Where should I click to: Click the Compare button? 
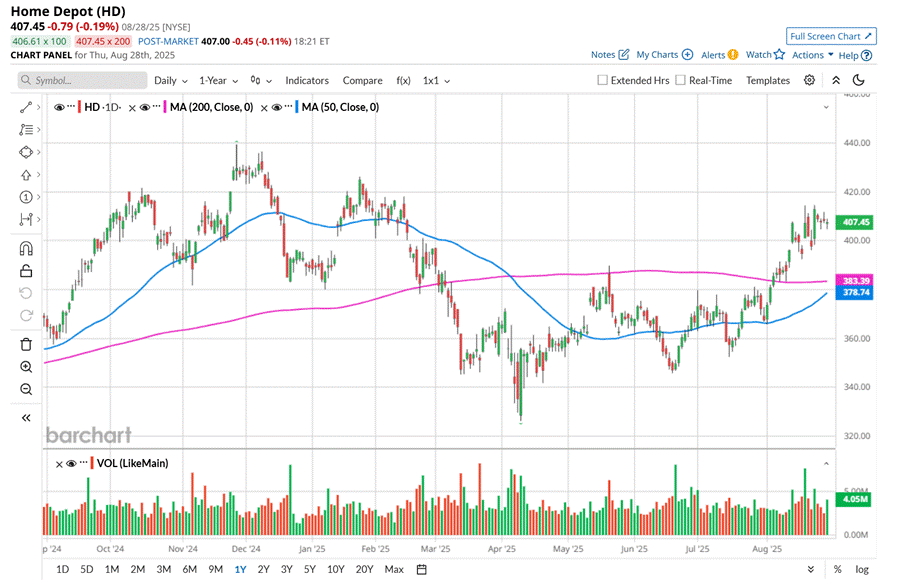(x=362, y=81)
